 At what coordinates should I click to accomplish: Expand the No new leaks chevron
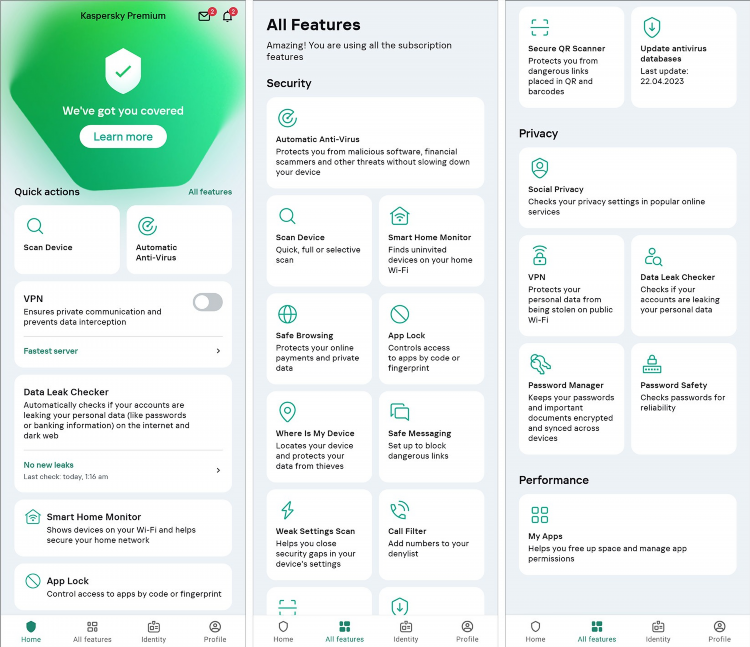218,471
